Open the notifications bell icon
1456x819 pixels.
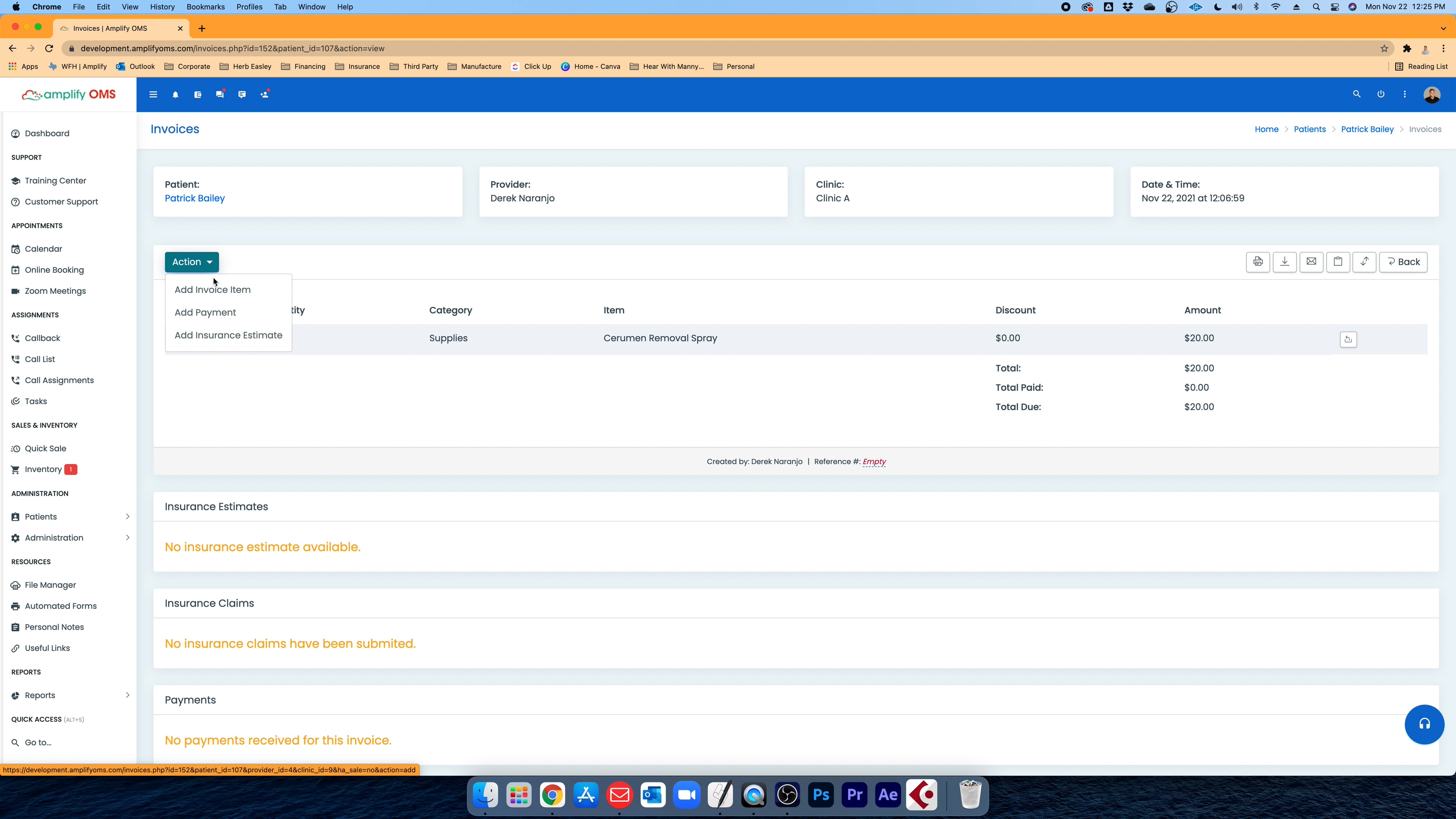click(175, 95)
